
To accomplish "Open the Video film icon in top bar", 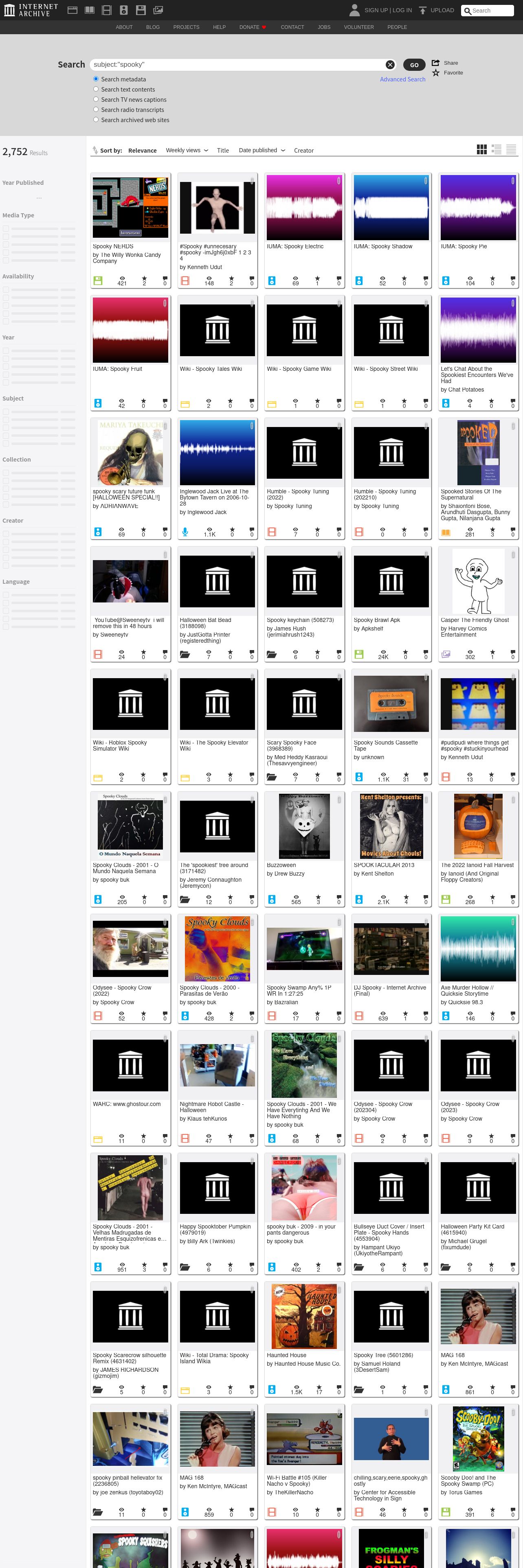I will point(107,10).
